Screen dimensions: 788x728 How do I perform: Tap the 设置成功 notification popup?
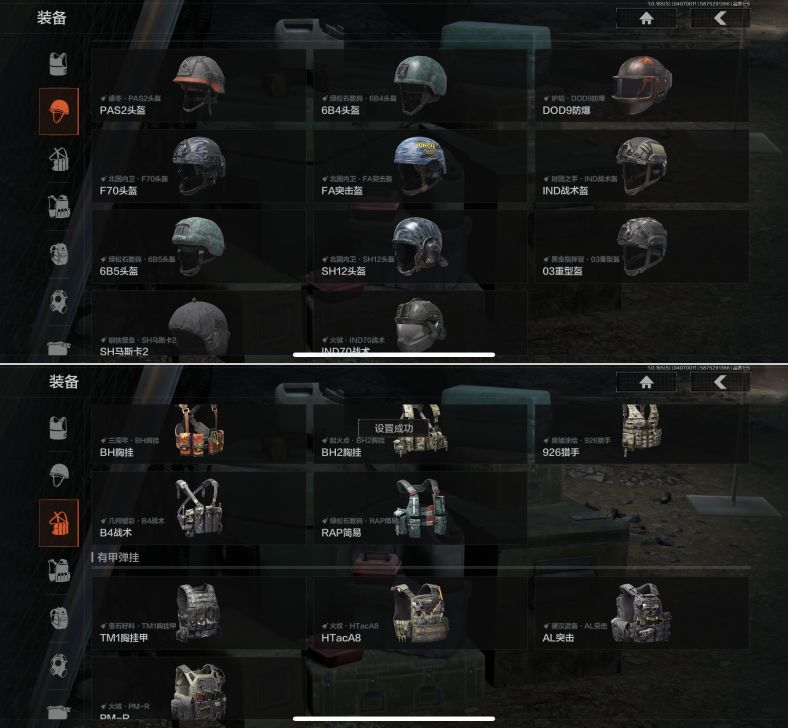pos(393,429)
